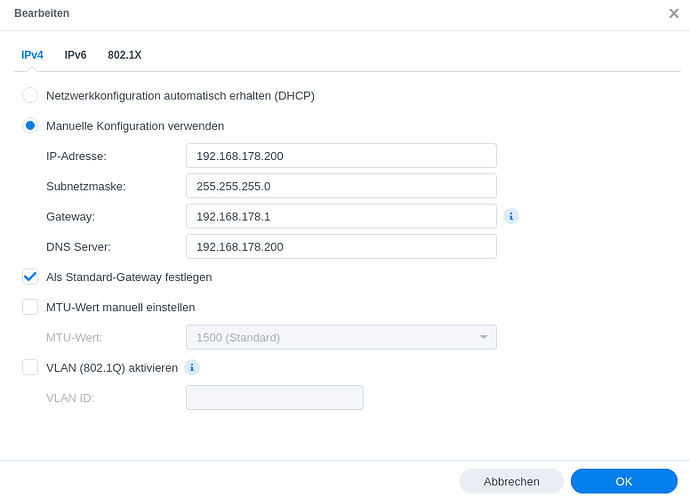Click the DNS Server input field
Screen dimensions: 690x497
pos(341,246)
